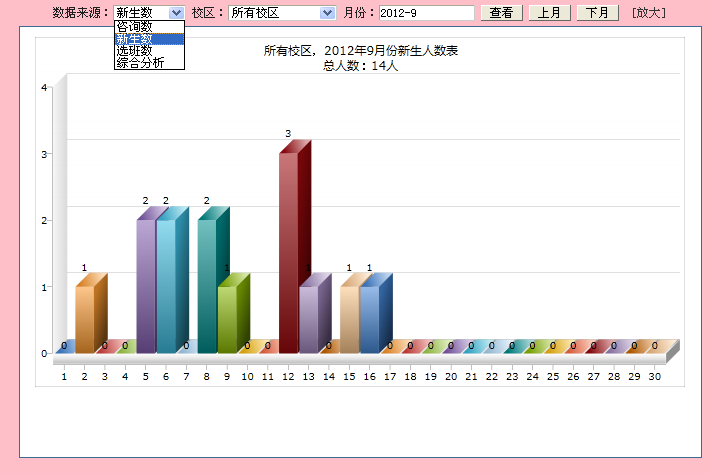Screen dimensions: 710x474
Task: Open the 数据来源 dropdown arrow
Action: click(176, 13)
